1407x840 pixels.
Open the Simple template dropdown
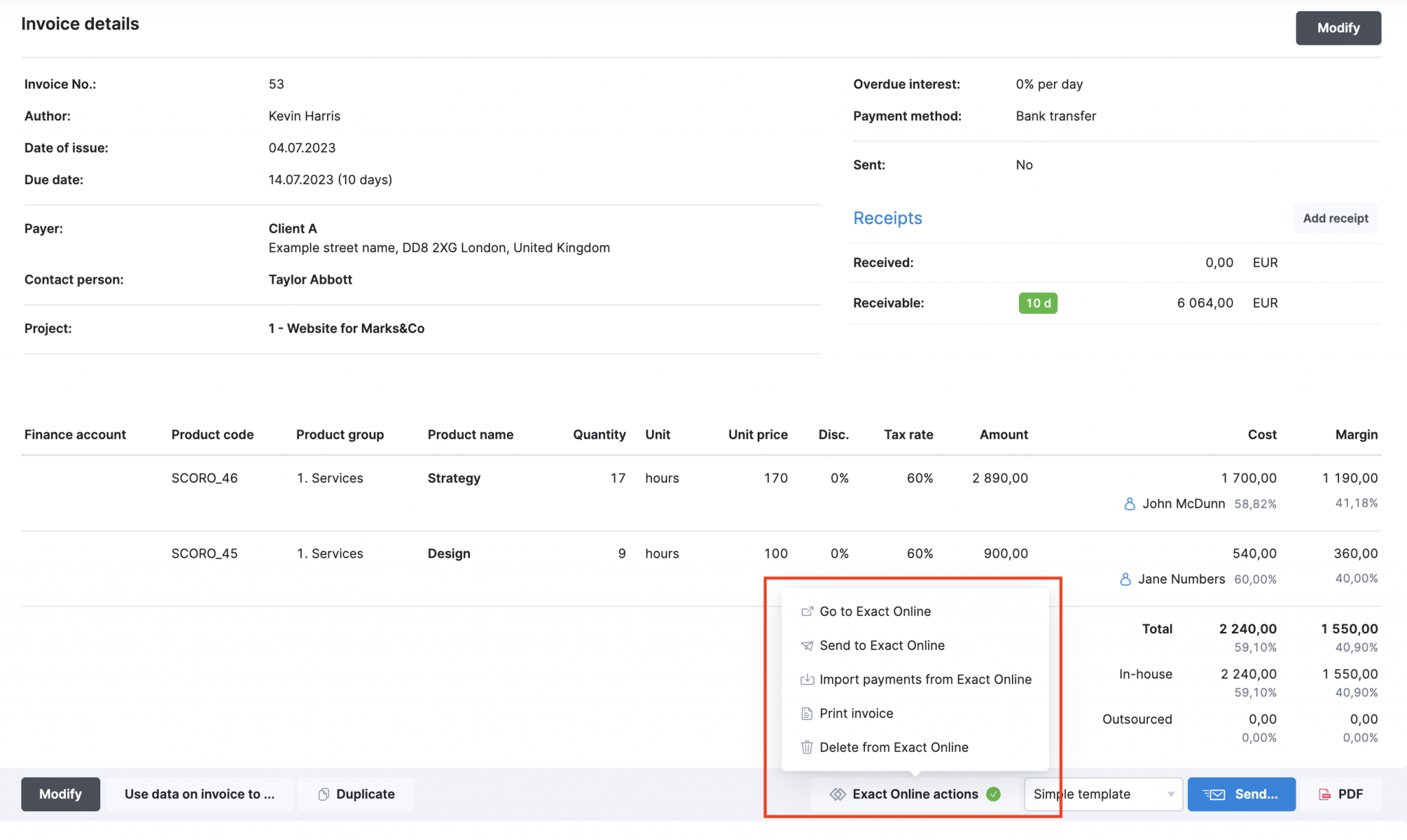click(x=1103, y=794)
